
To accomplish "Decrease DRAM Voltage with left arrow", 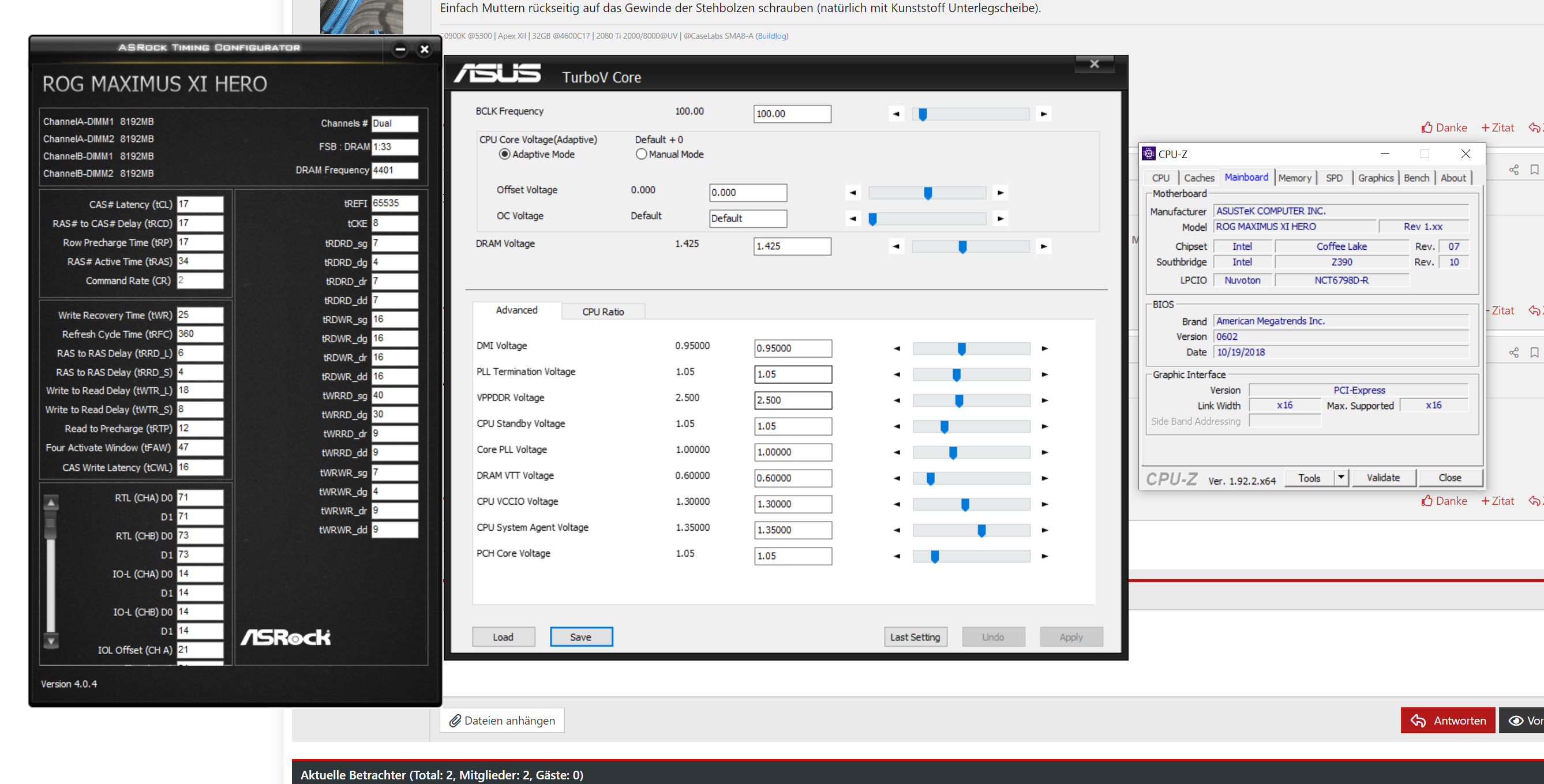I will 896,246.
